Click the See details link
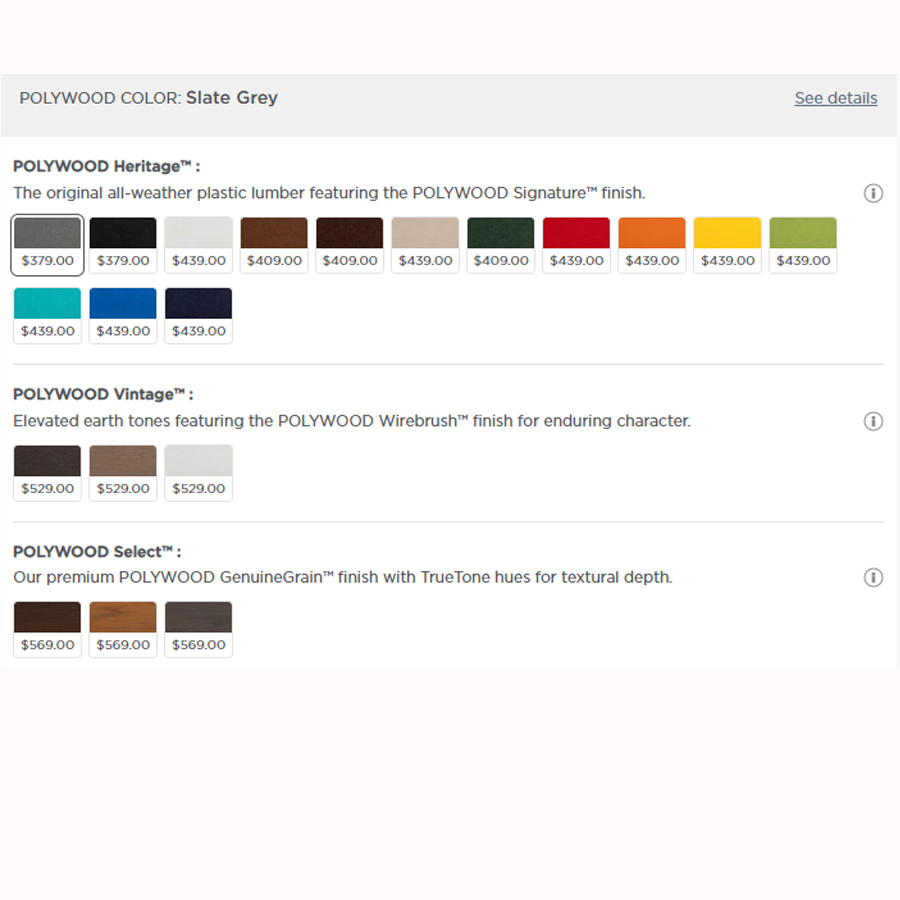This screenshot has height=900, width=900. pos(835,98)
